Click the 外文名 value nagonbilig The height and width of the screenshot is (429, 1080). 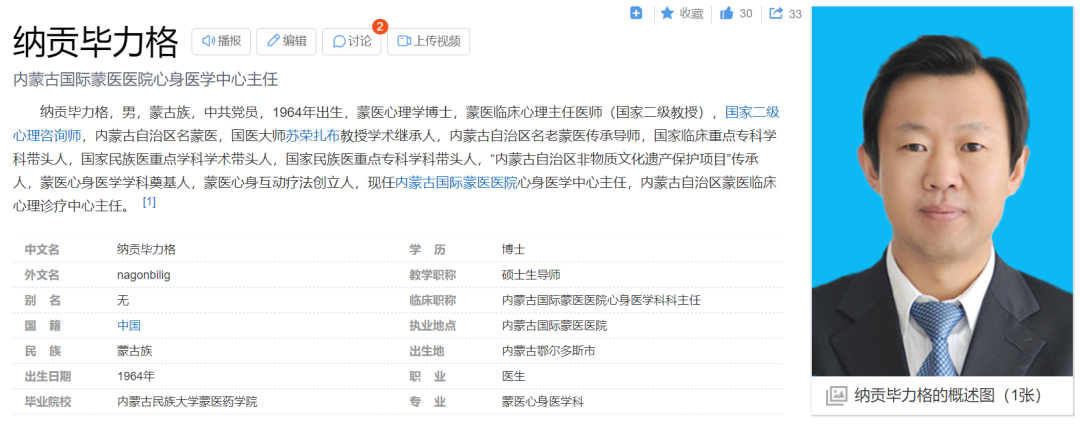pos(144,275)
